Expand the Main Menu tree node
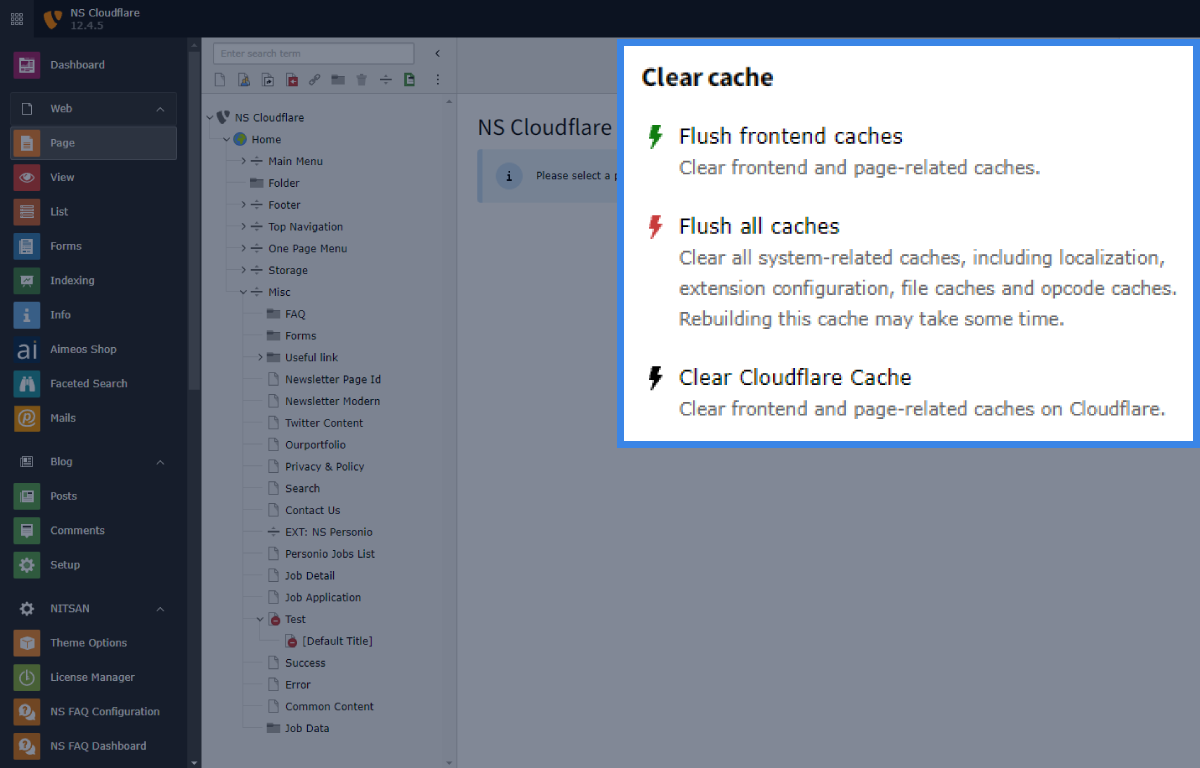This screenshot has width=1200, height=768. [243, 161]
